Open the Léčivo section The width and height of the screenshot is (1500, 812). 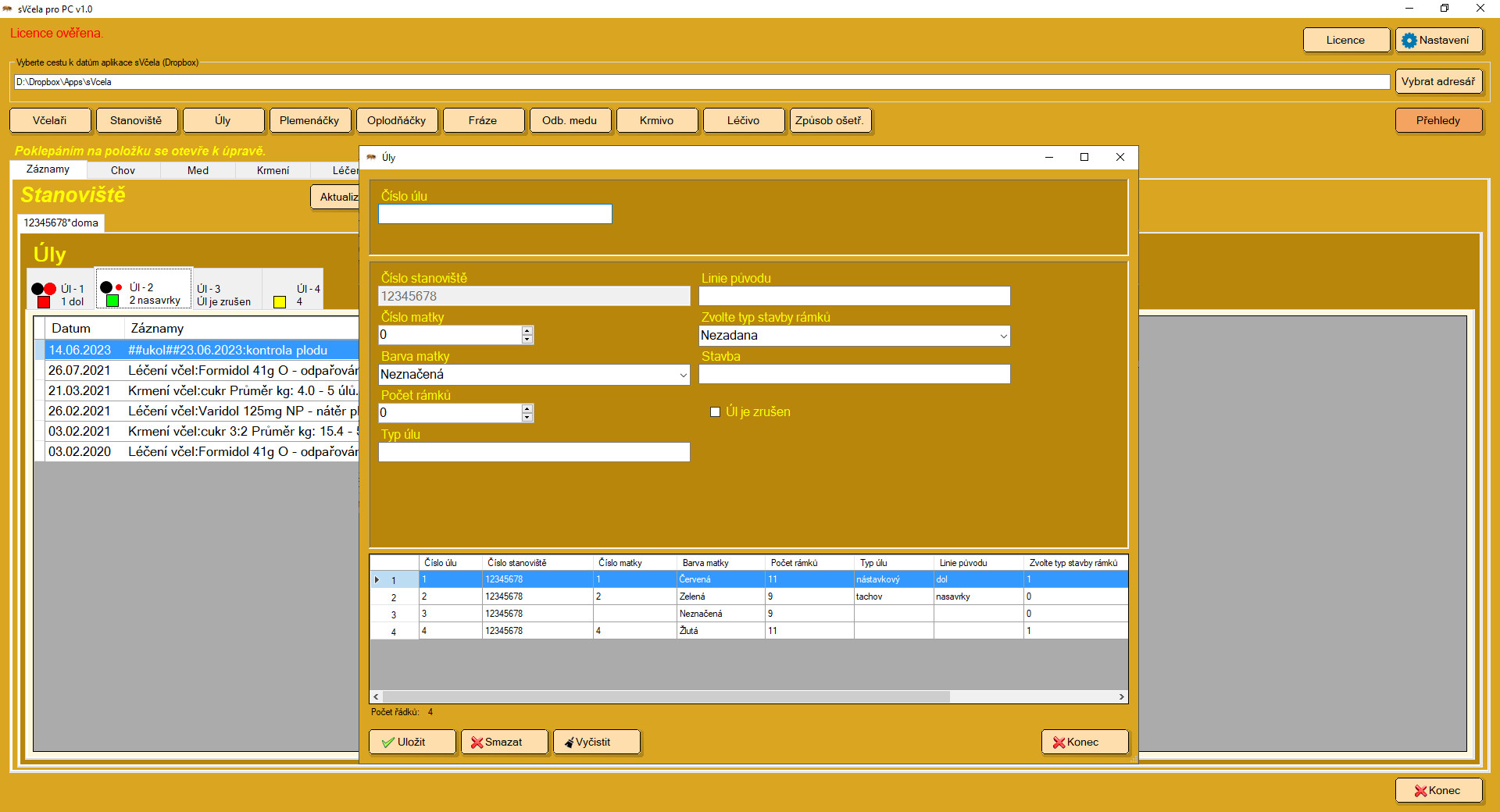(743, 120)
